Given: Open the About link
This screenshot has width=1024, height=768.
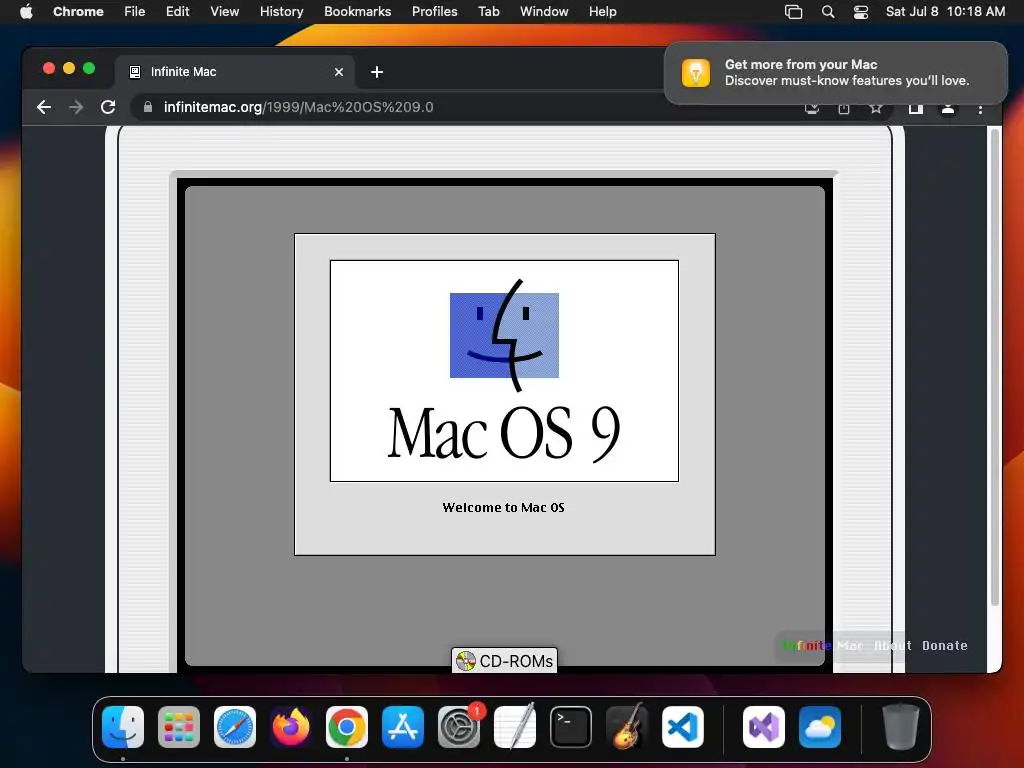Looking at the screenshot, I should tap(892, 645).
